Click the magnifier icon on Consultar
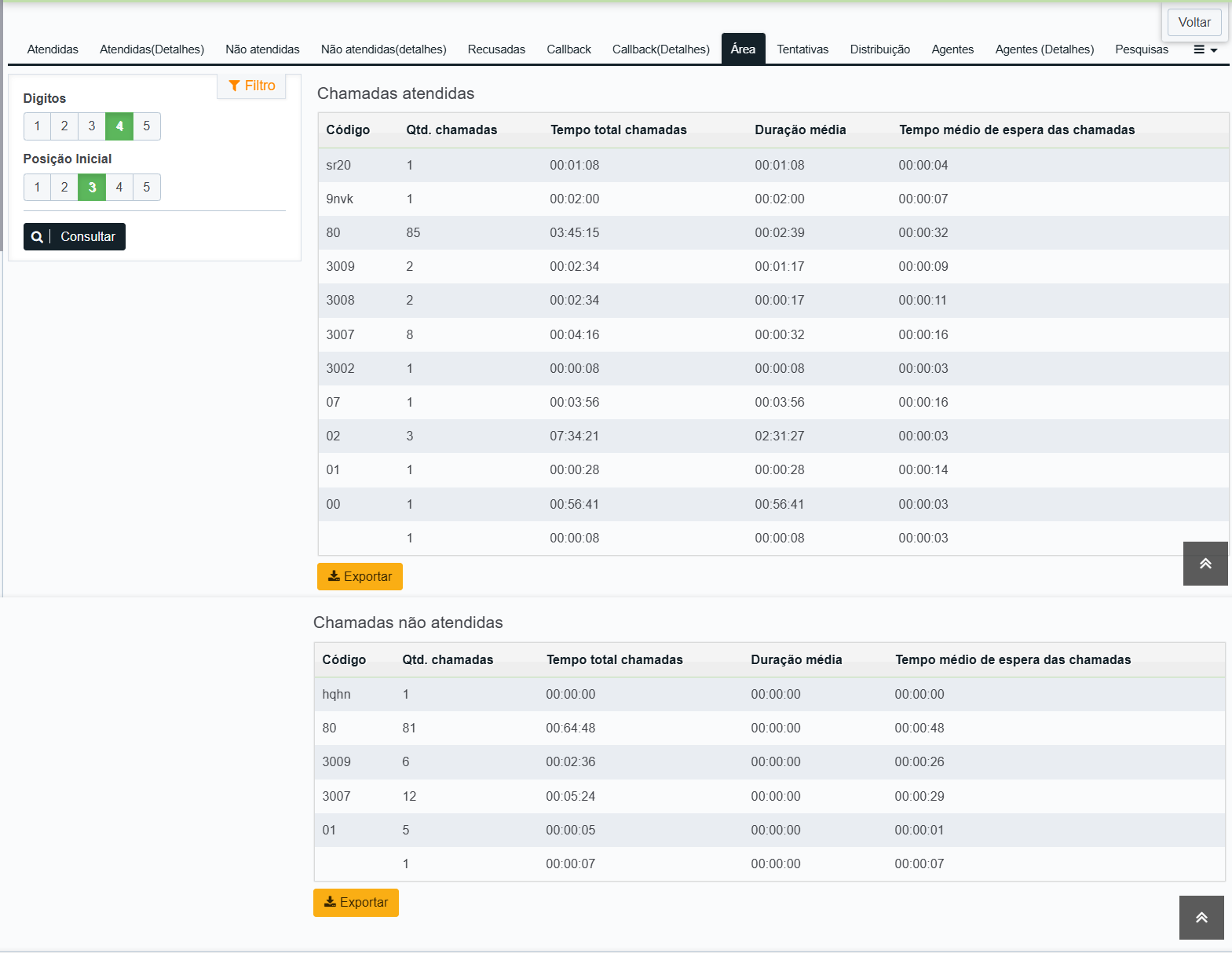This screenshot has width=1232, height=953. coord(37,237)
